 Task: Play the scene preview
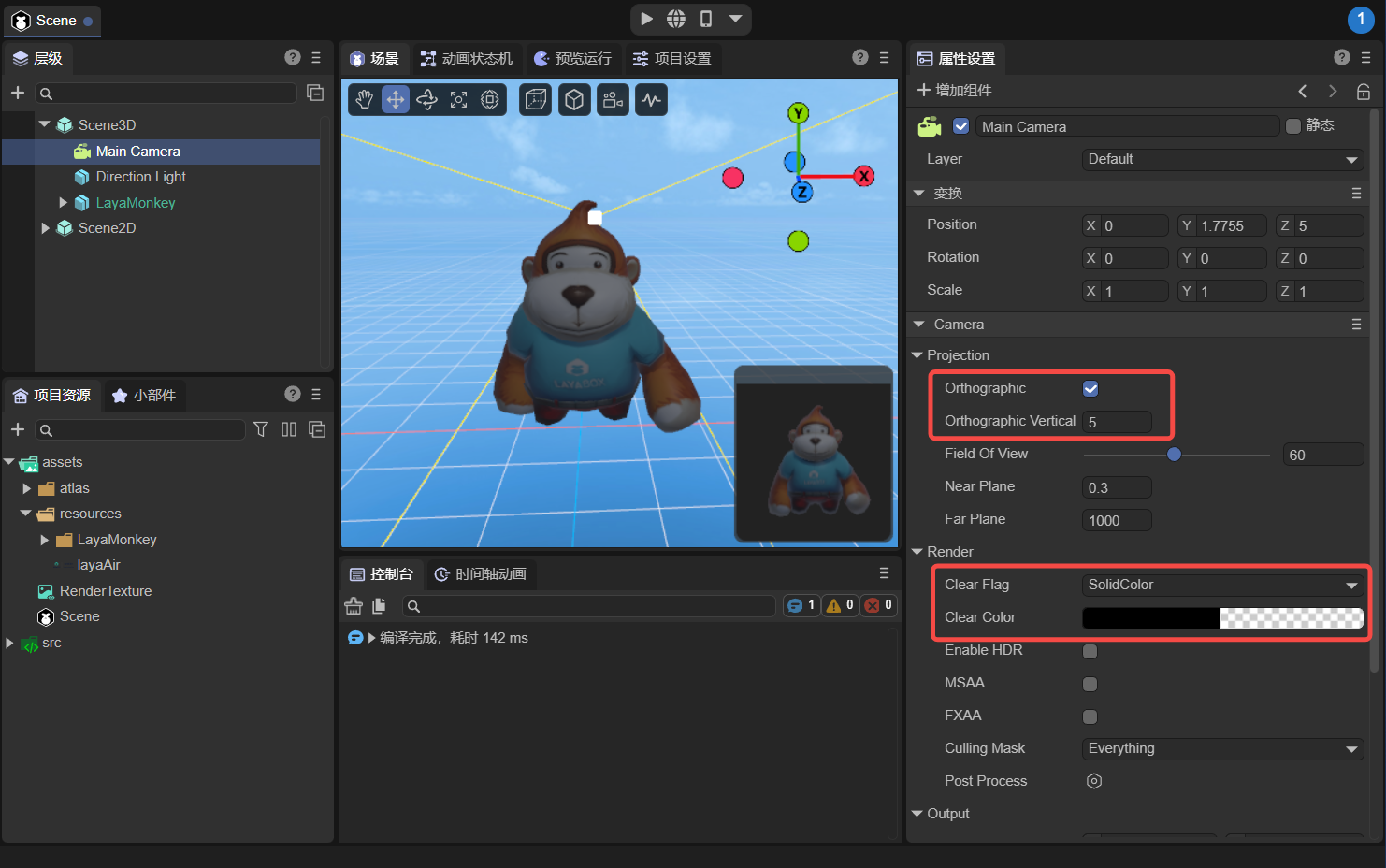646,19
